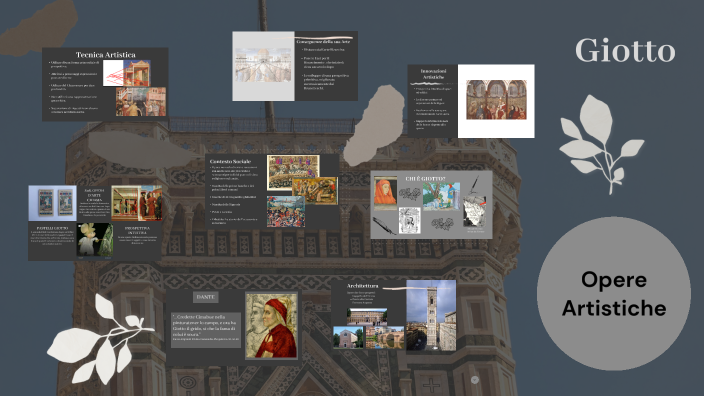Screen dimensions: 704x396
Task: Click the upper flower sketch in Chi è Giotto
Action: (410, 194)
